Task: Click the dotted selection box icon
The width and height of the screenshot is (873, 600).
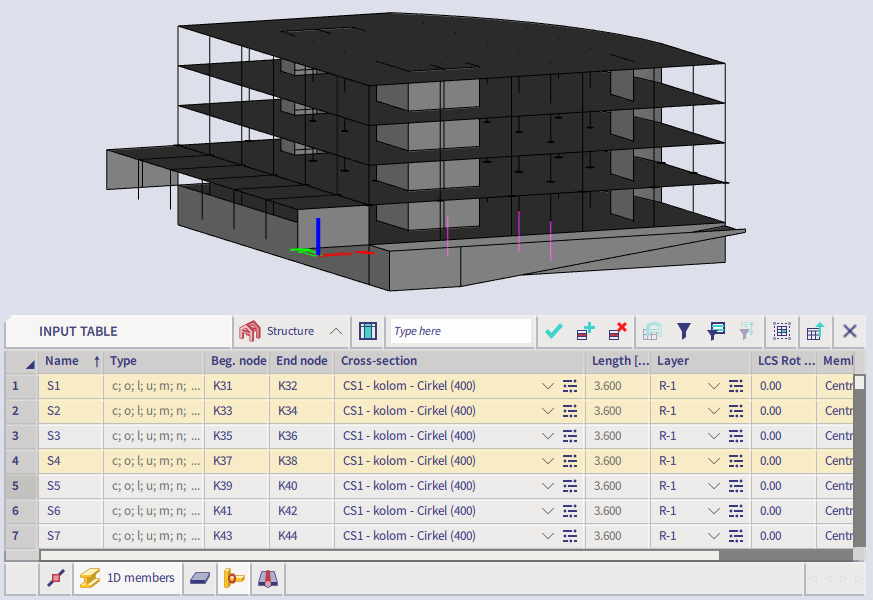Action: click(x=782, y=331)
